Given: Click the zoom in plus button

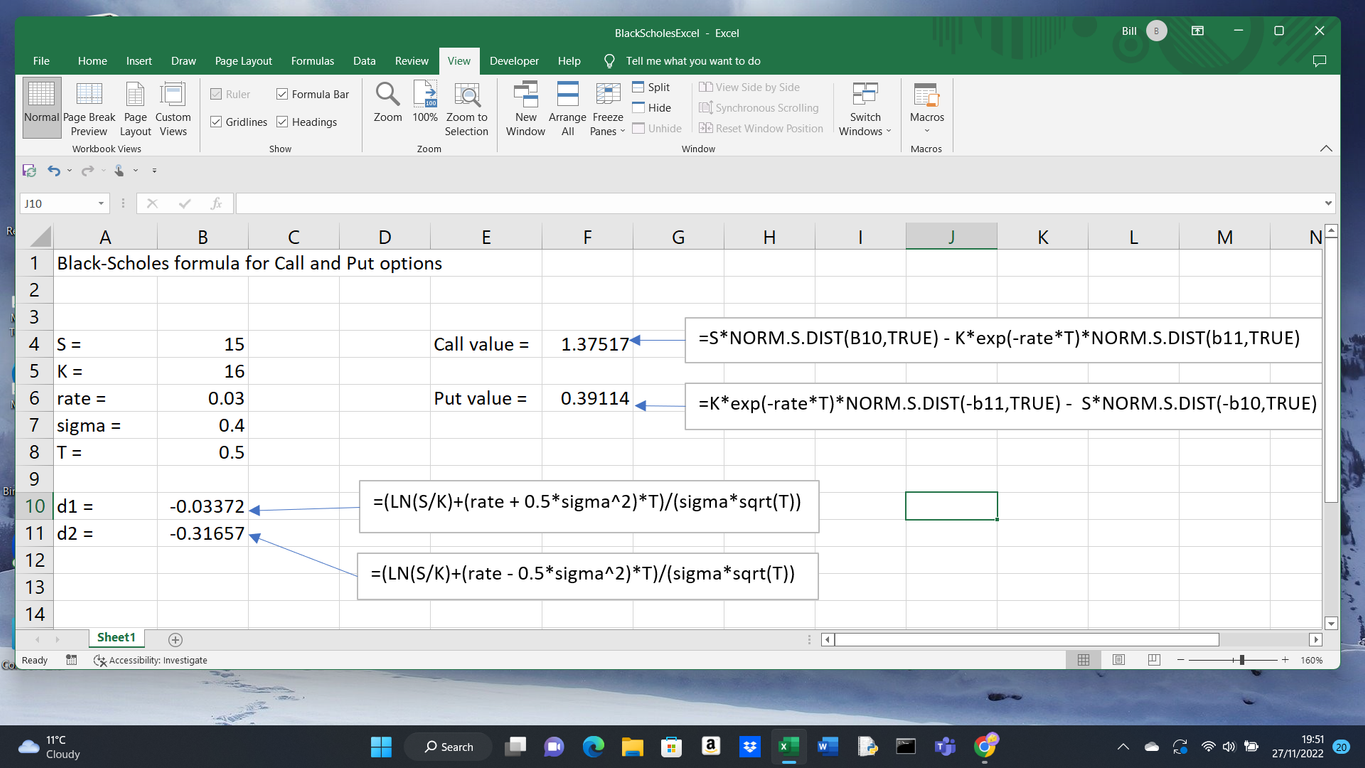Looking at the screenshot, I should 1285,660.
